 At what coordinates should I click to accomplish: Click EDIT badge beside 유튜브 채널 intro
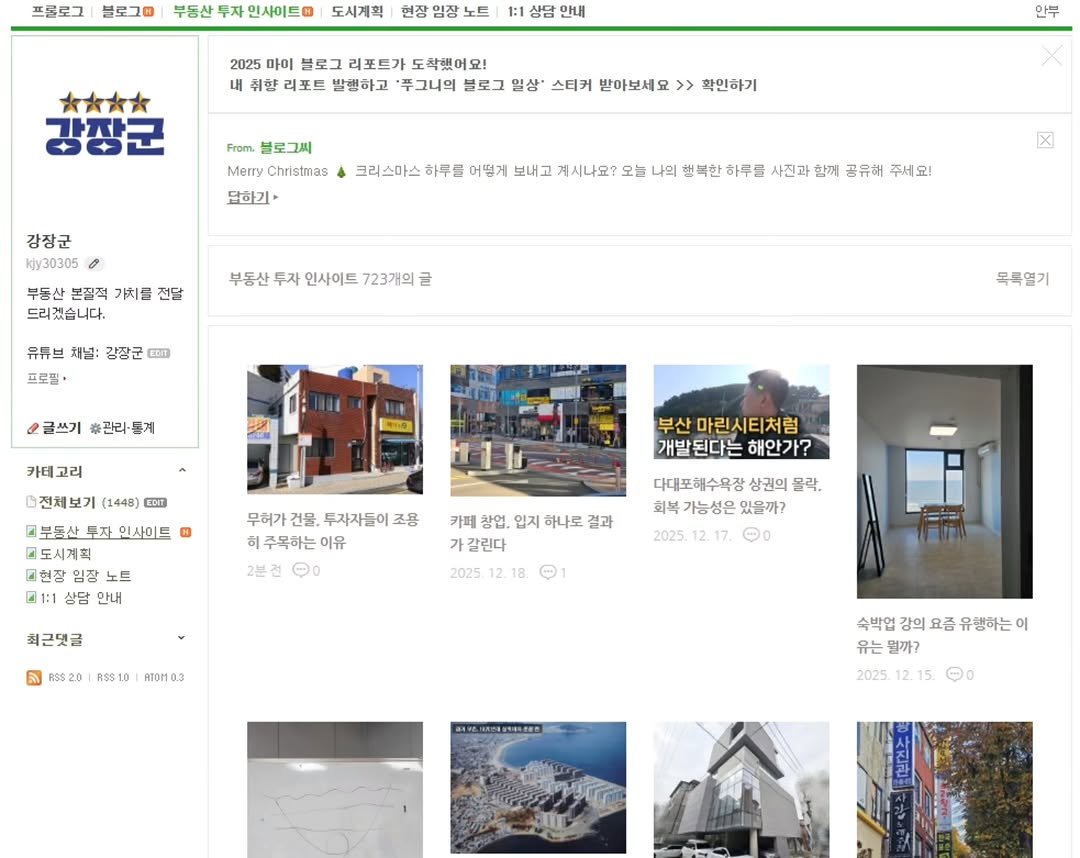click(159, 353)
